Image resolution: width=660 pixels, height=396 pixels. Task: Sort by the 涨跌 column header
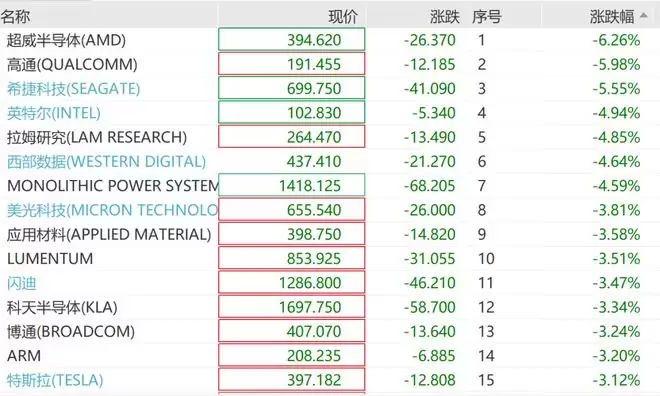(x=445, y=17)
